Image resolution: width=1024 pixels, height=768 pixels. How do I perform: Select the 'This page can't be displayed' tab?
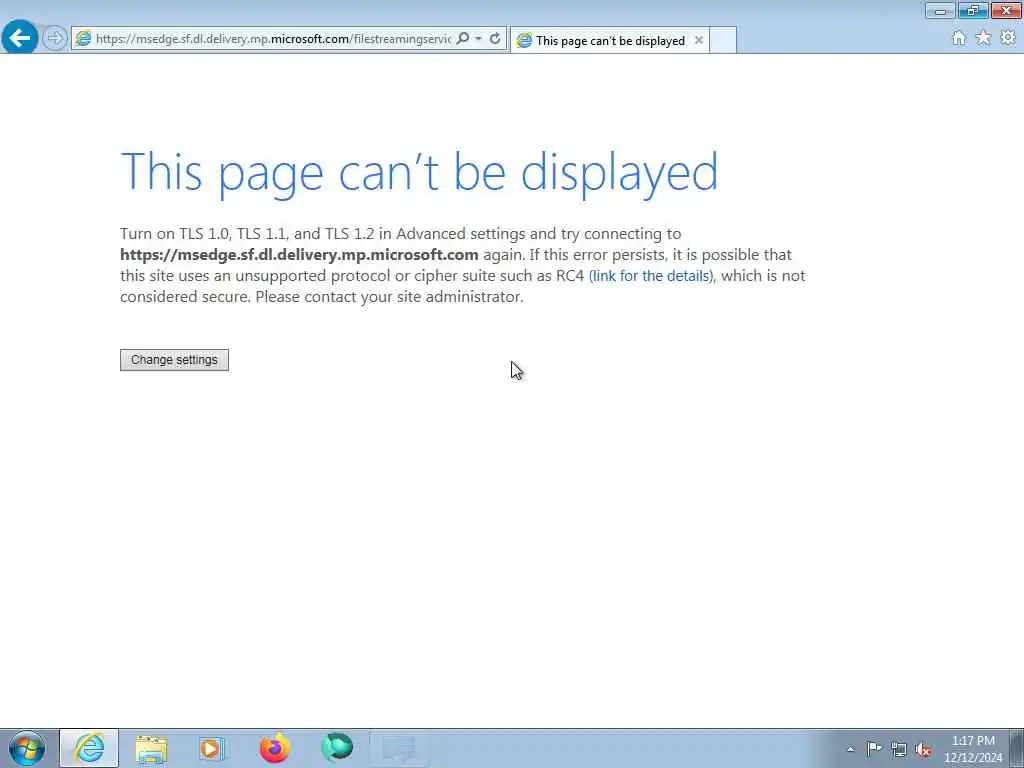pyautogui.click(x=609, y=40)
